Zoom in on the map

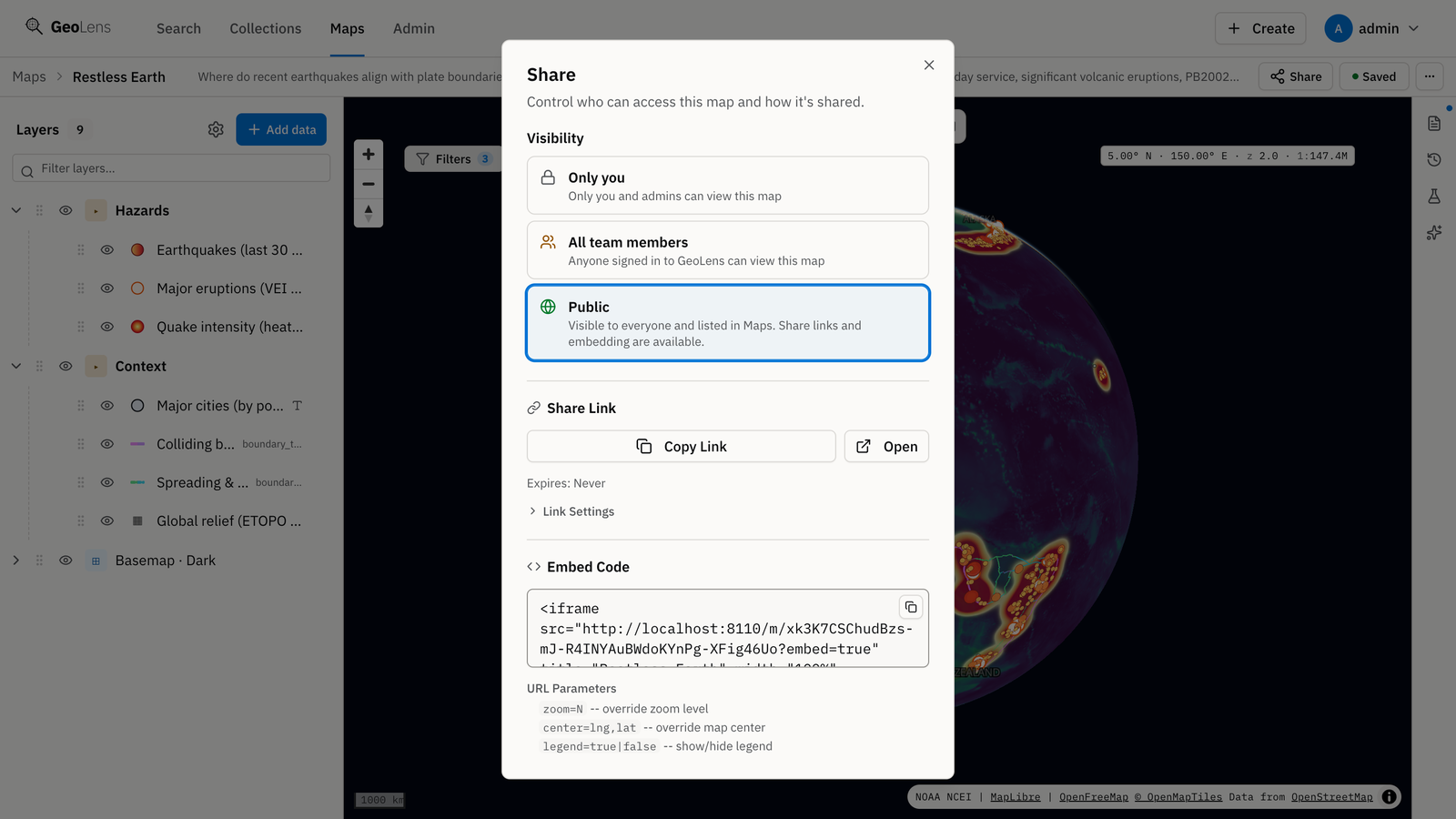tap(369, 154)
